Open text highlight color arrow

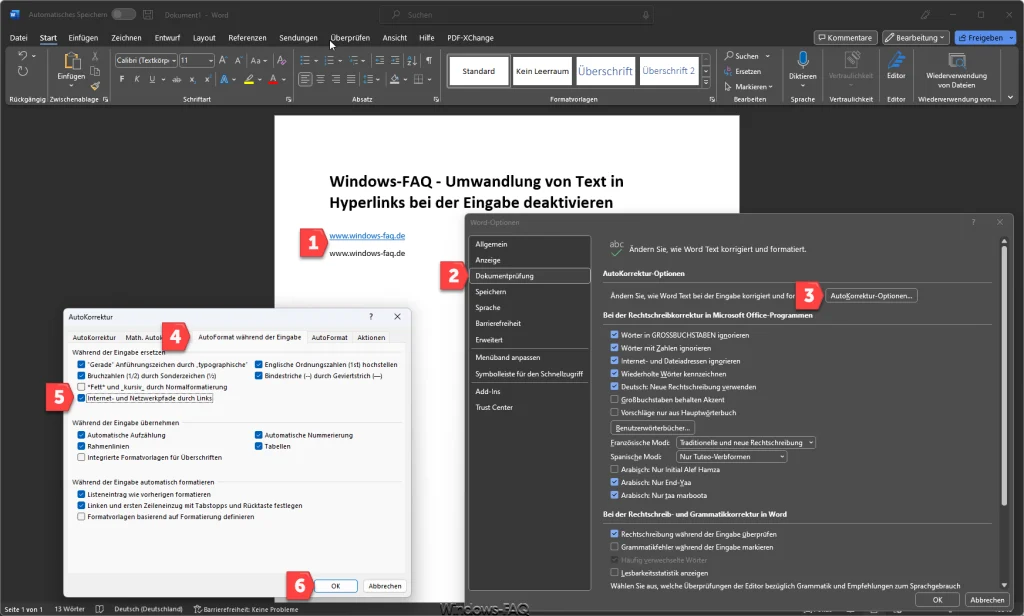pos(259,80)
